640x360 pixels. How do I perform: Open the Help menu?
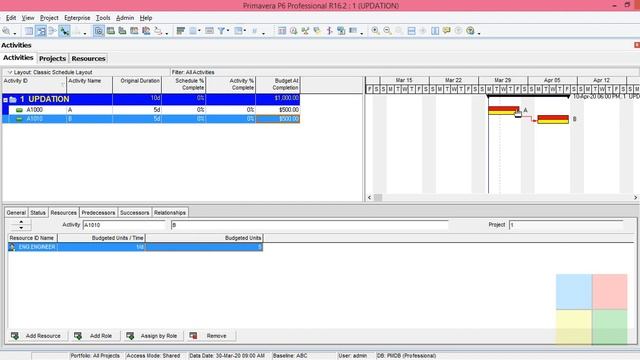pyautogui.click(x=146, y=18)
